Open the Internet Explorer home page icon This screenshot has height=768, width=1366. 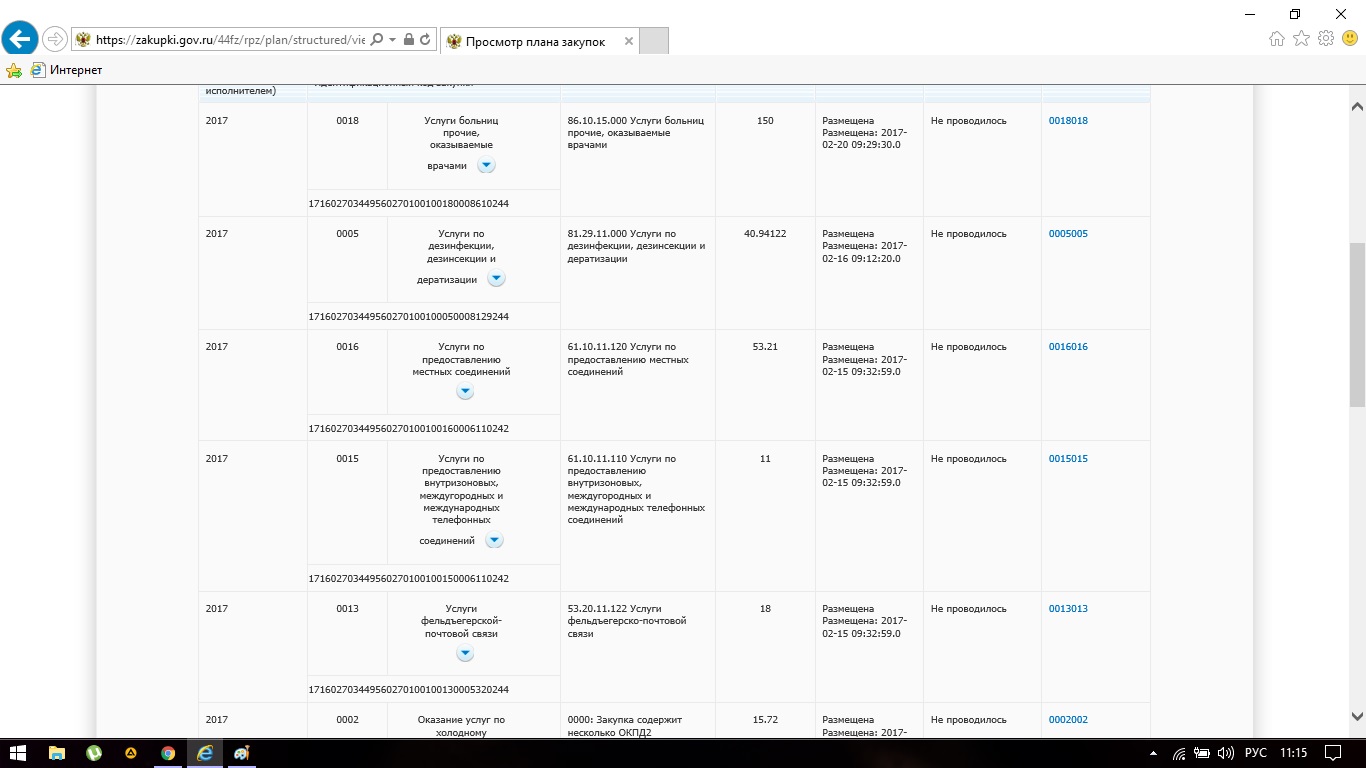pos(1276,39)
